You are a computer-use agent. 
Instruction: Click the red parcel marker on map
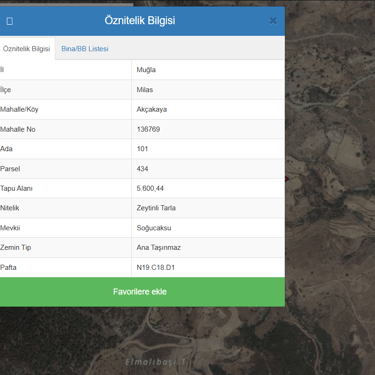point(287,179)
